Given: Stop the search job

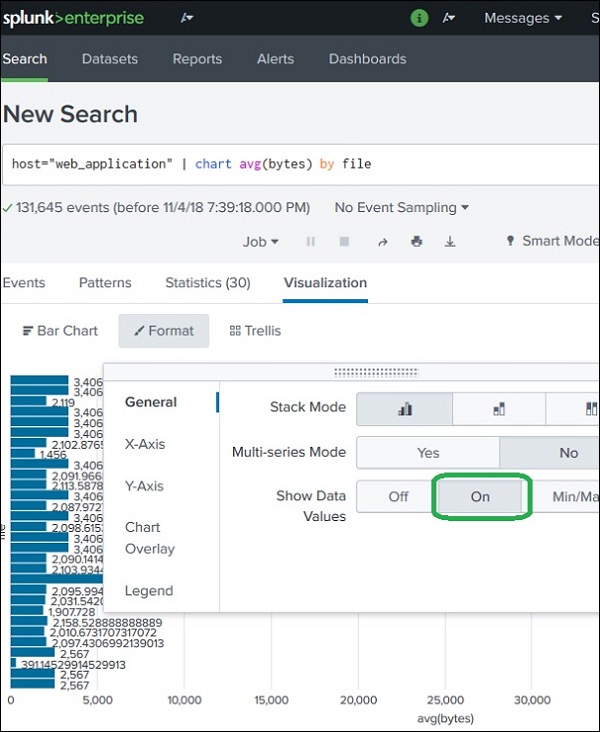Looking at the screenshot, I should 345,241.
